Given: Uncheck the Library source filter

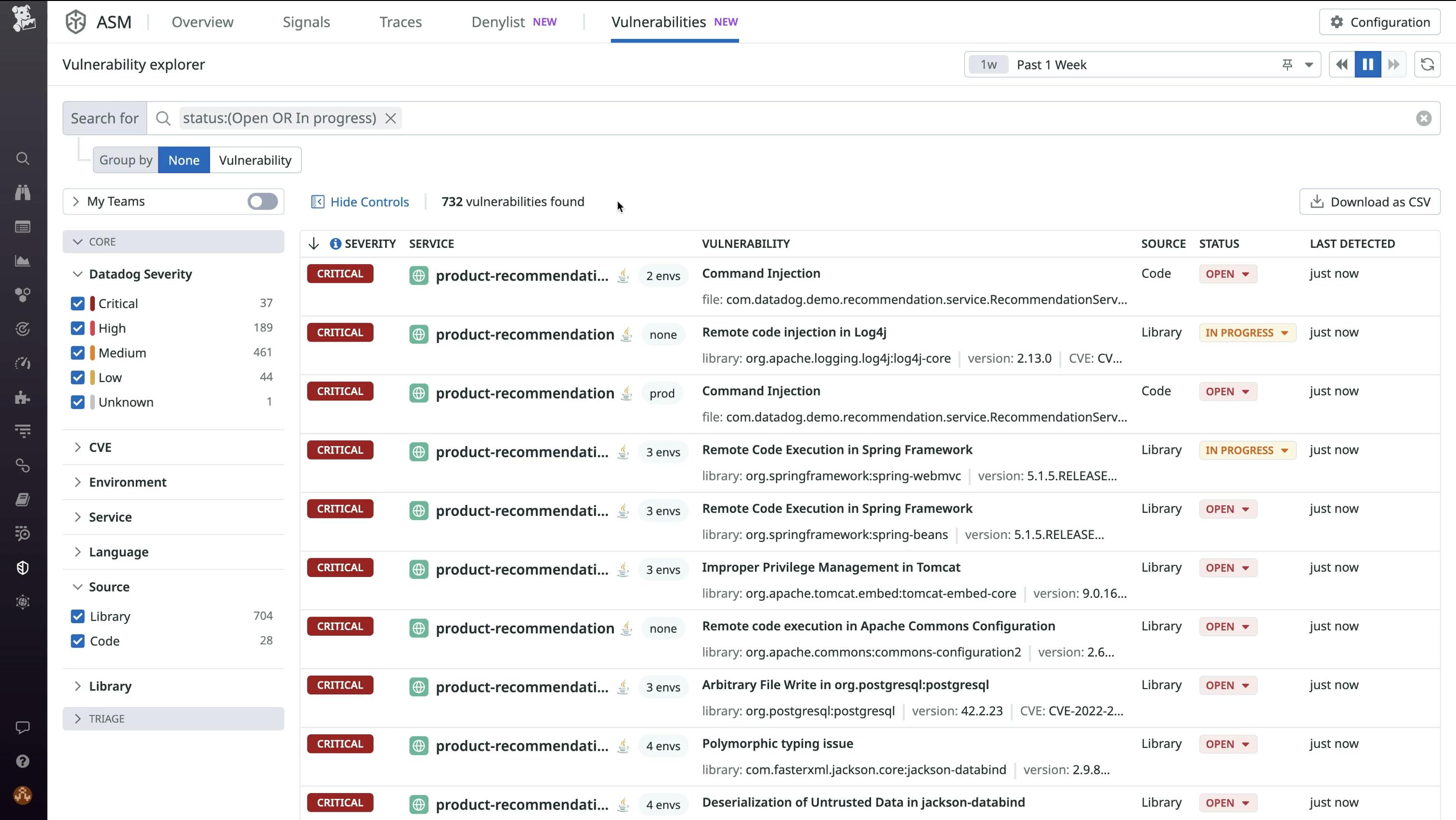Looking at the screenshot, I should (78, 616).
